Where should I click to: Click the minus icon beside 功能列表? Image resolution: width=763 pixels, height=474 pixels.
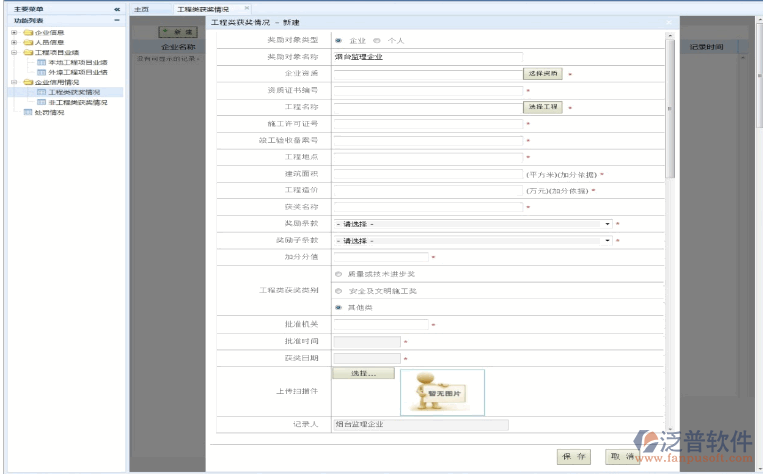point(116,20)
